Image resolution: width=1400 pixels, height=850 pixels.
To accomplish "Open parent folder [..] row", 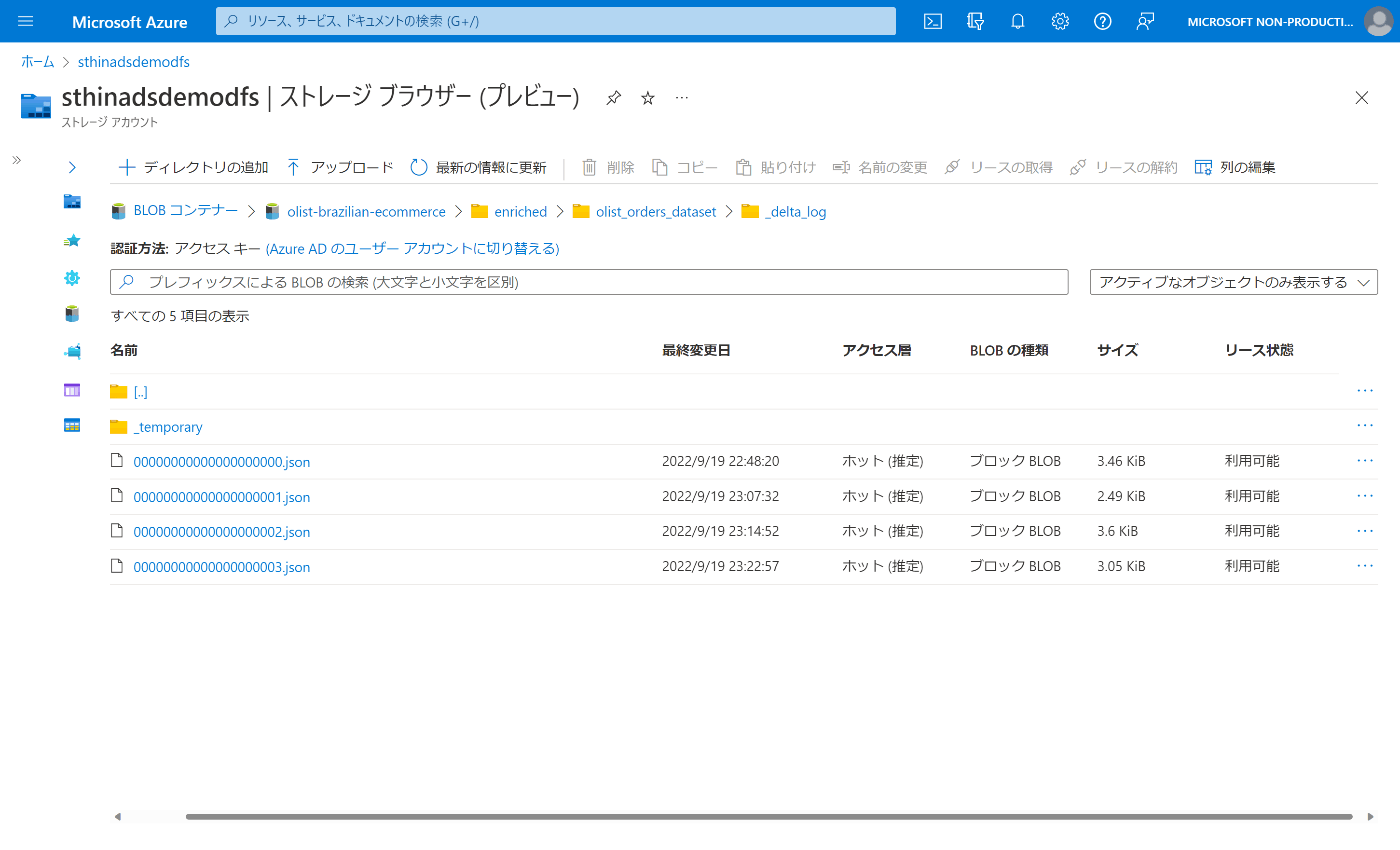I will click(140, 392).
